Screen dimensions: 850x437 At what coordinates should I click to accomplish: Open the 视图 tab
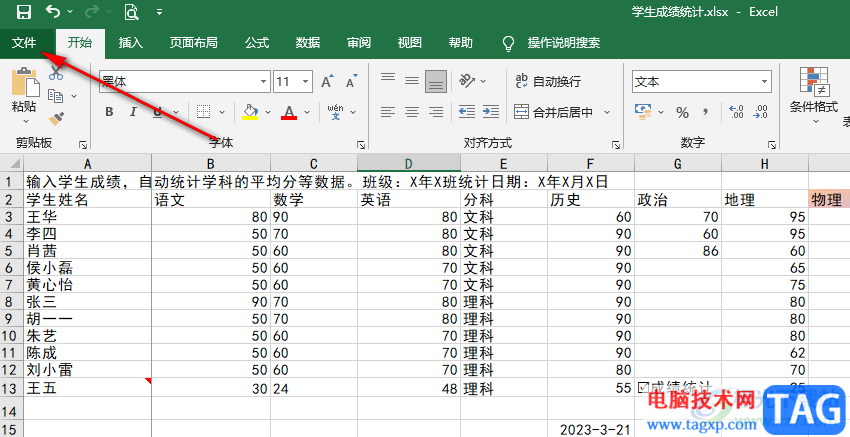tap(410, 43)
